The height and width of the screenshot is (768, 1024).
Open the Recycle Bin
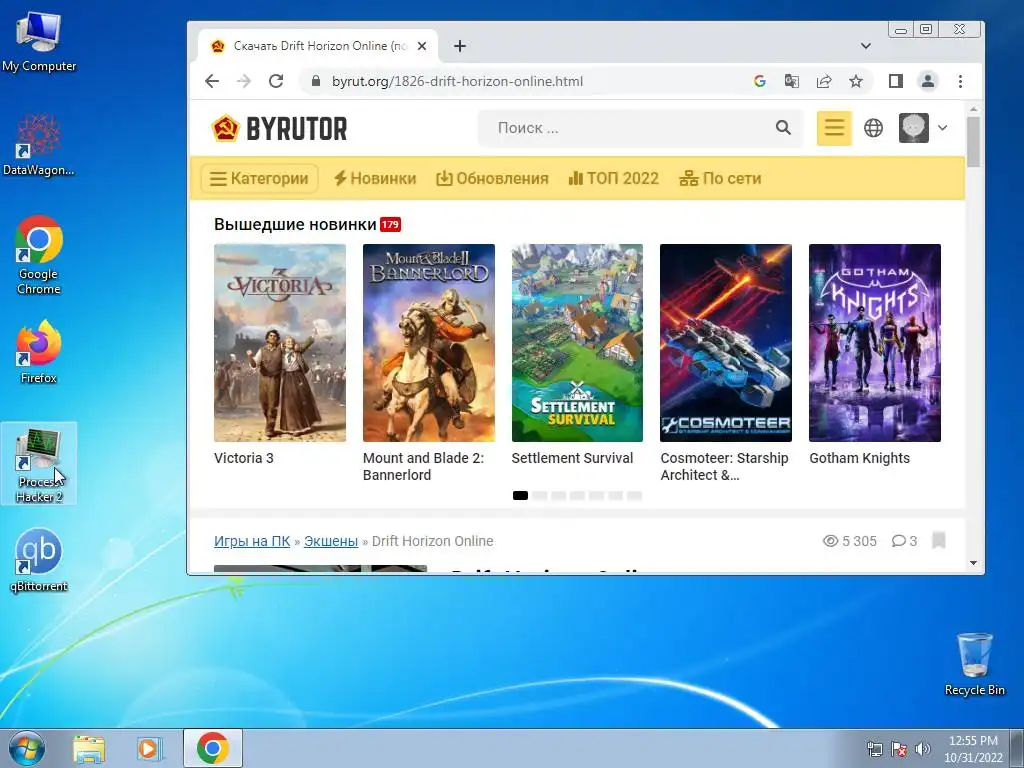(974, 664)
